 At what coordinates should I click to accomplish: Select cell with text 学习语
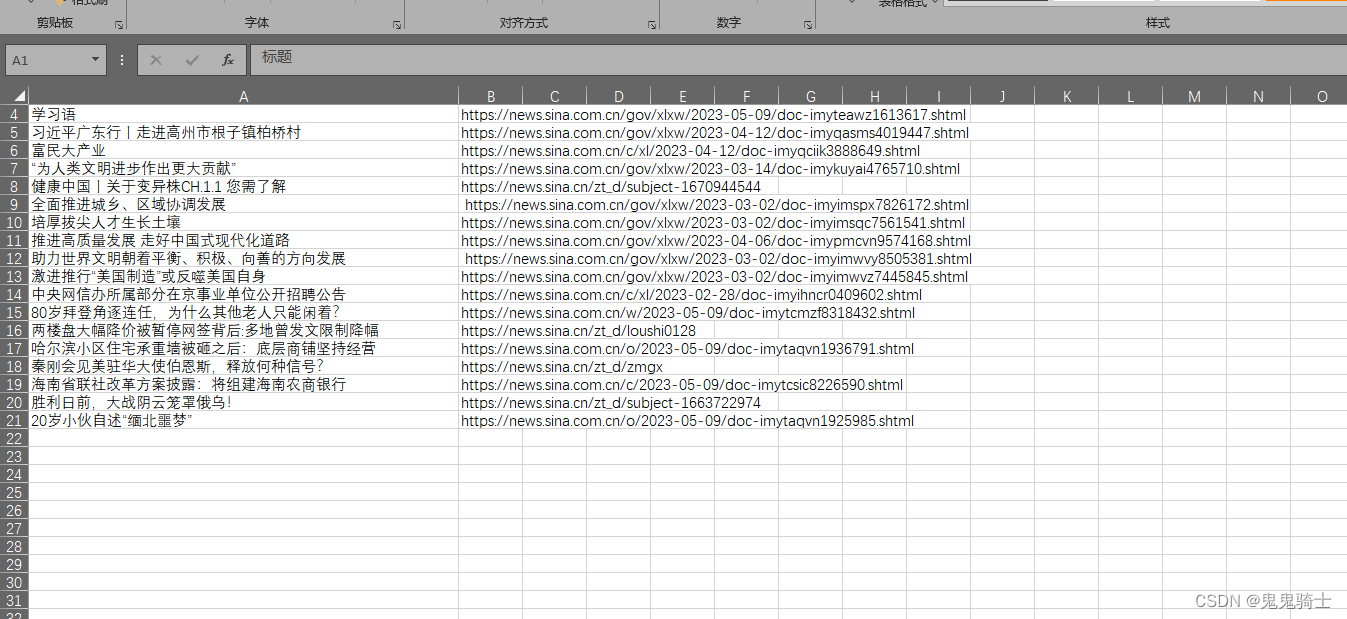[244, 114]
